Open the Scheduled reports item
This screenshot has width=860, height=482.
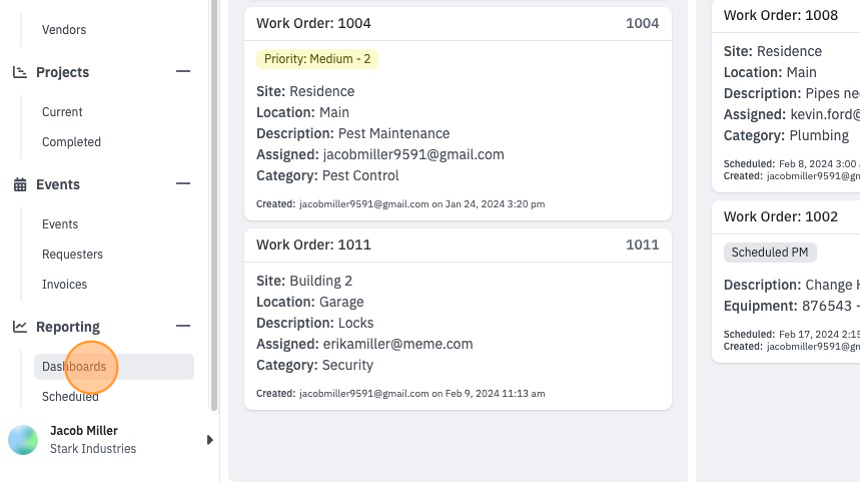[70, 396]
